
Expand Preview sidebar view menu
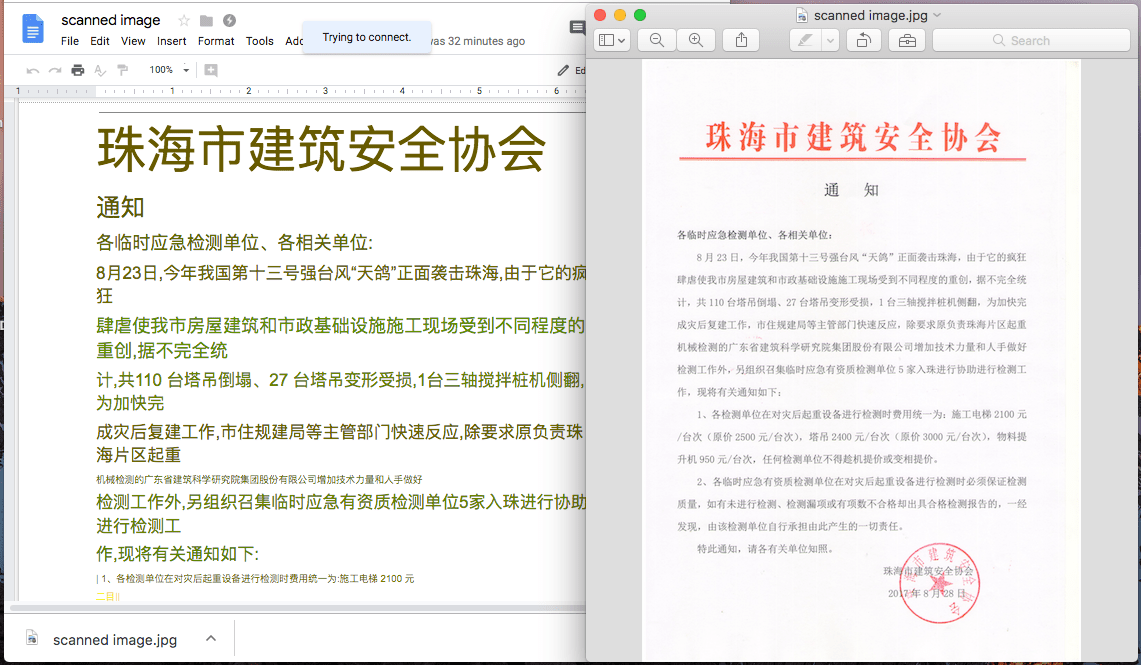click(x=612, y=40)
